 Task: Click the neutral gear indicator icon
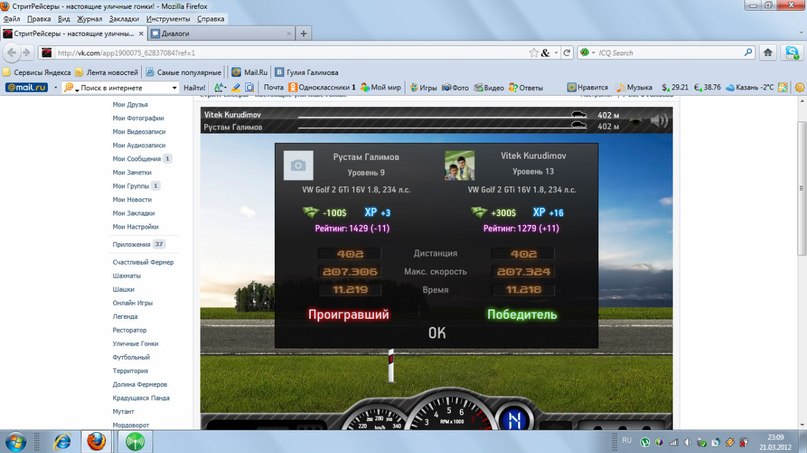click(516, 418)
